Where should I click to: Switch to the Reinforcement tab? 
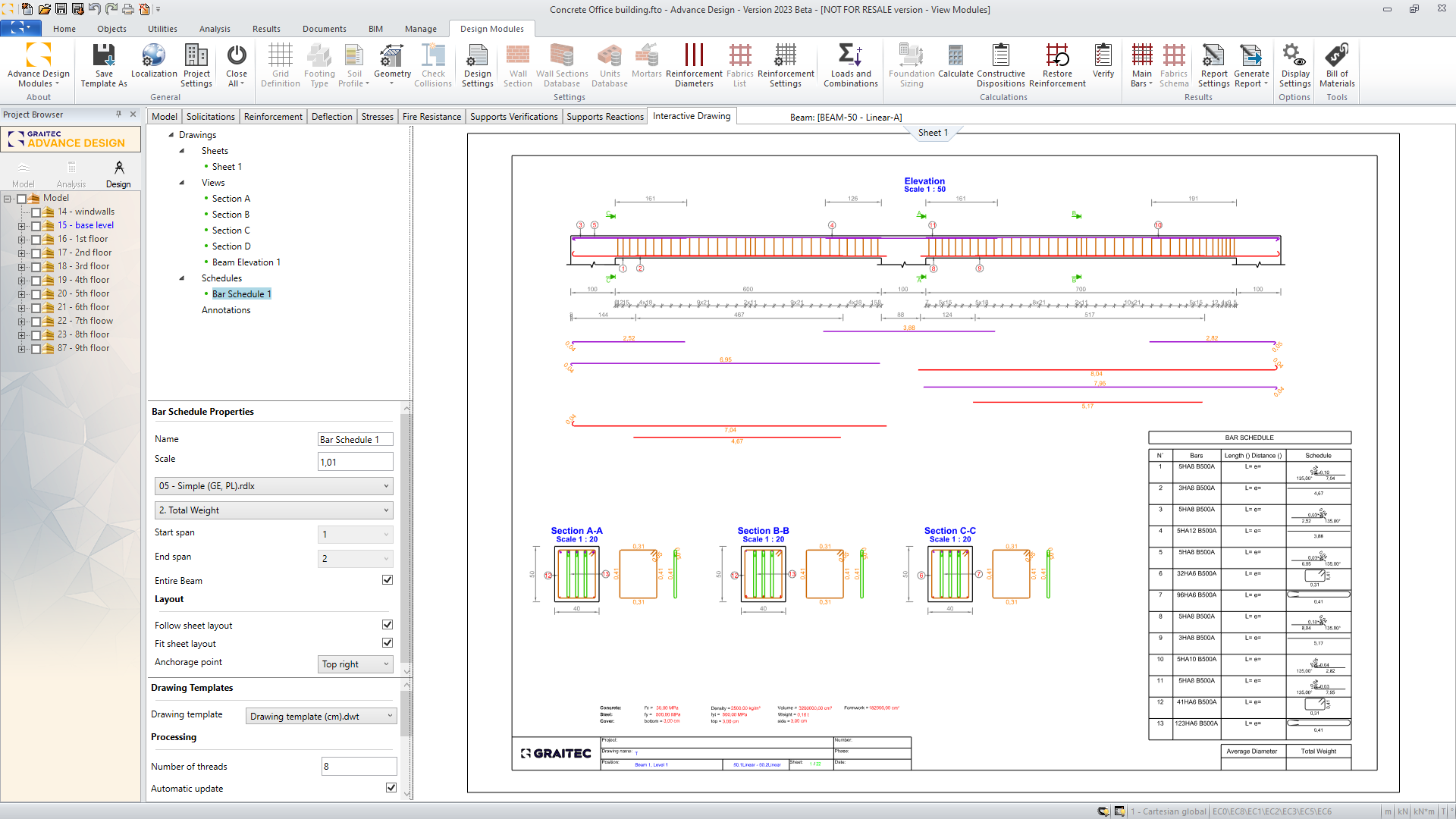pos(273,116)
